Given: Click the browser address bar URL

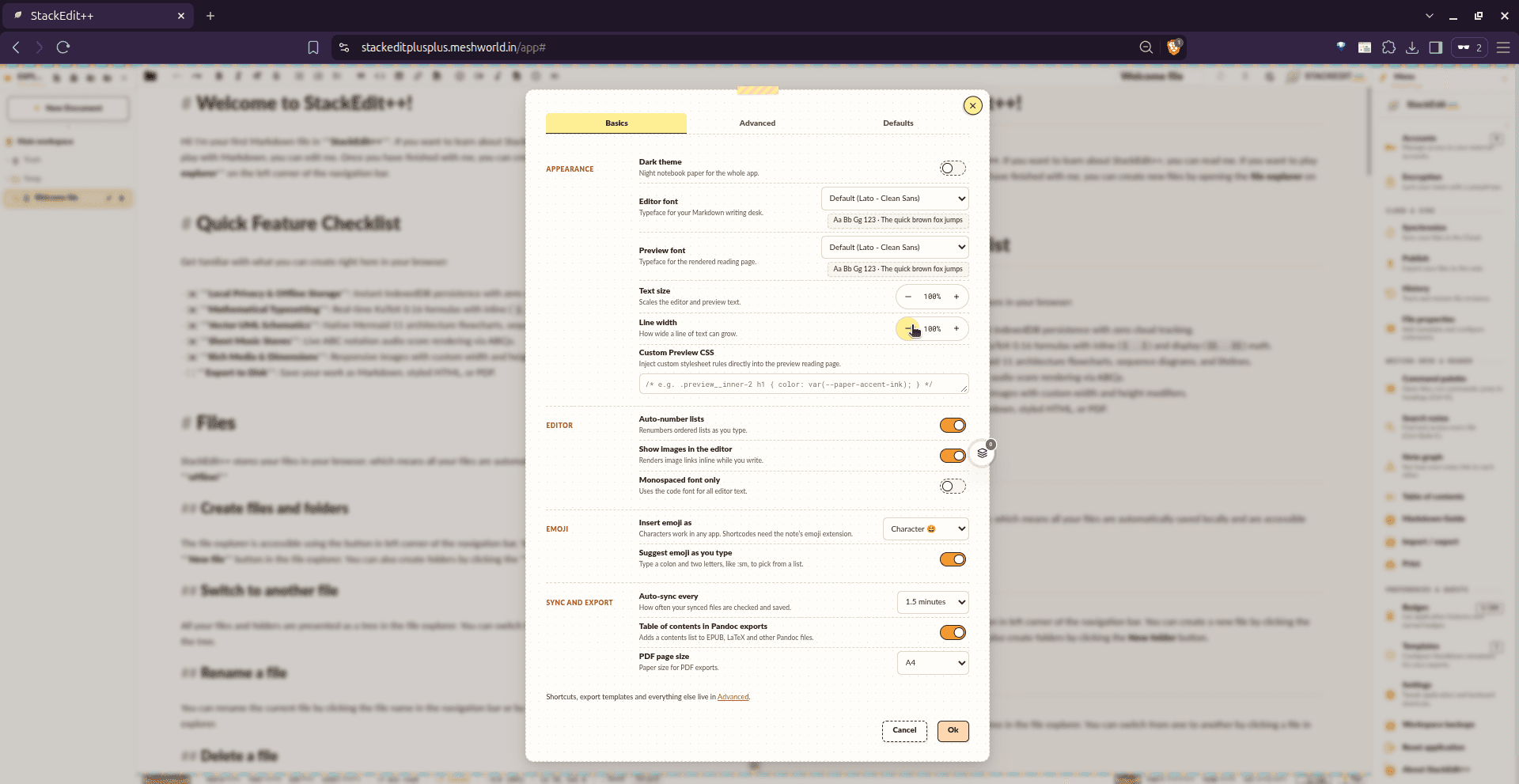Looking at the screenshot, I should 453,47.
